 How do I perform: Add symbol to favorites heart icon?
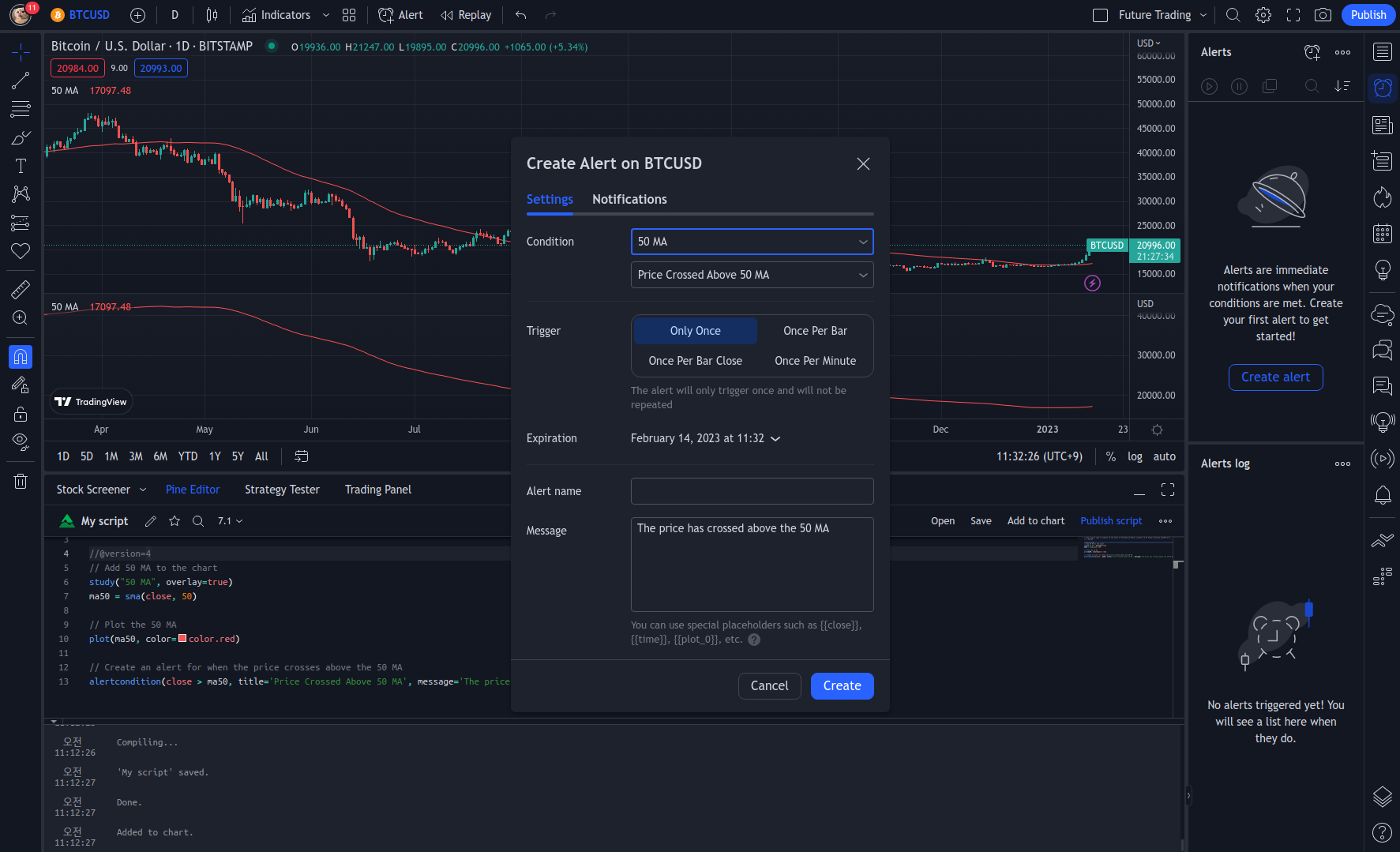point(21,251)
